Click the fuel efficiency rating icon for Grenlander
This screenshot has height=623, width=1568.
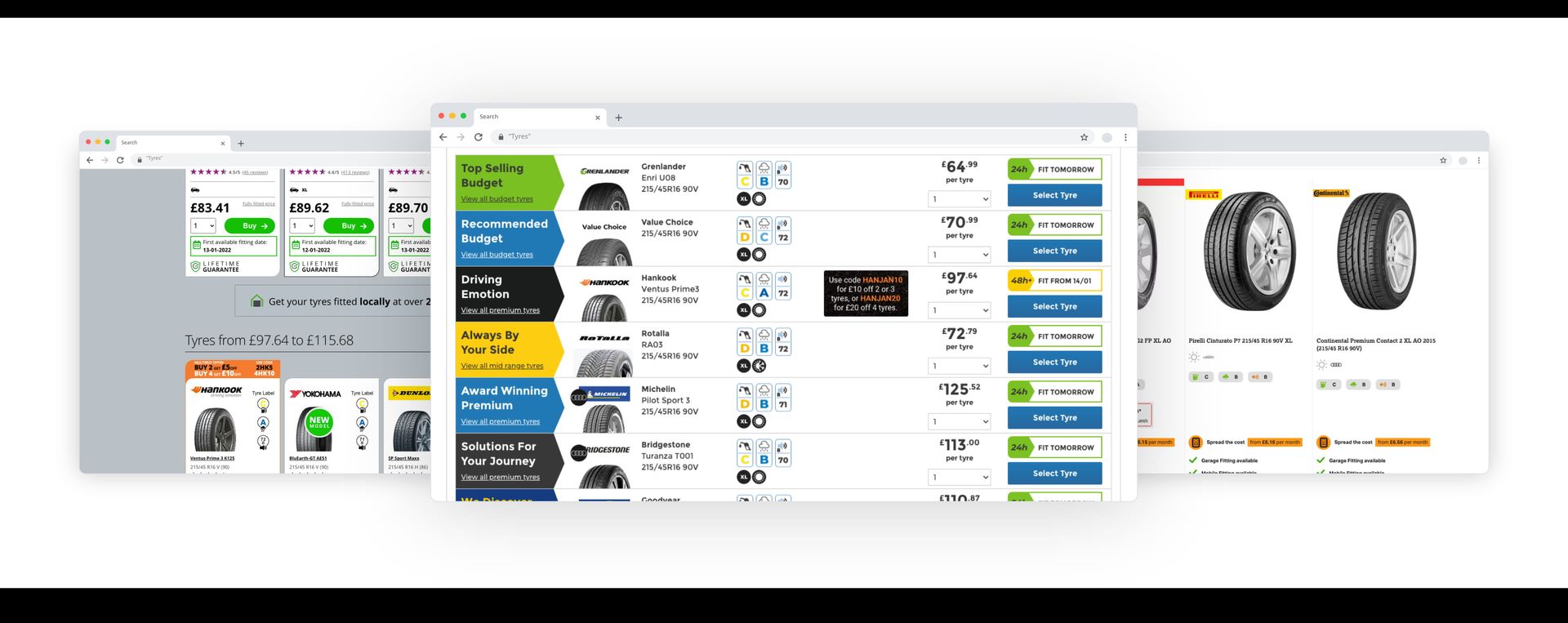pyautogui.click(x=745, y=175)
